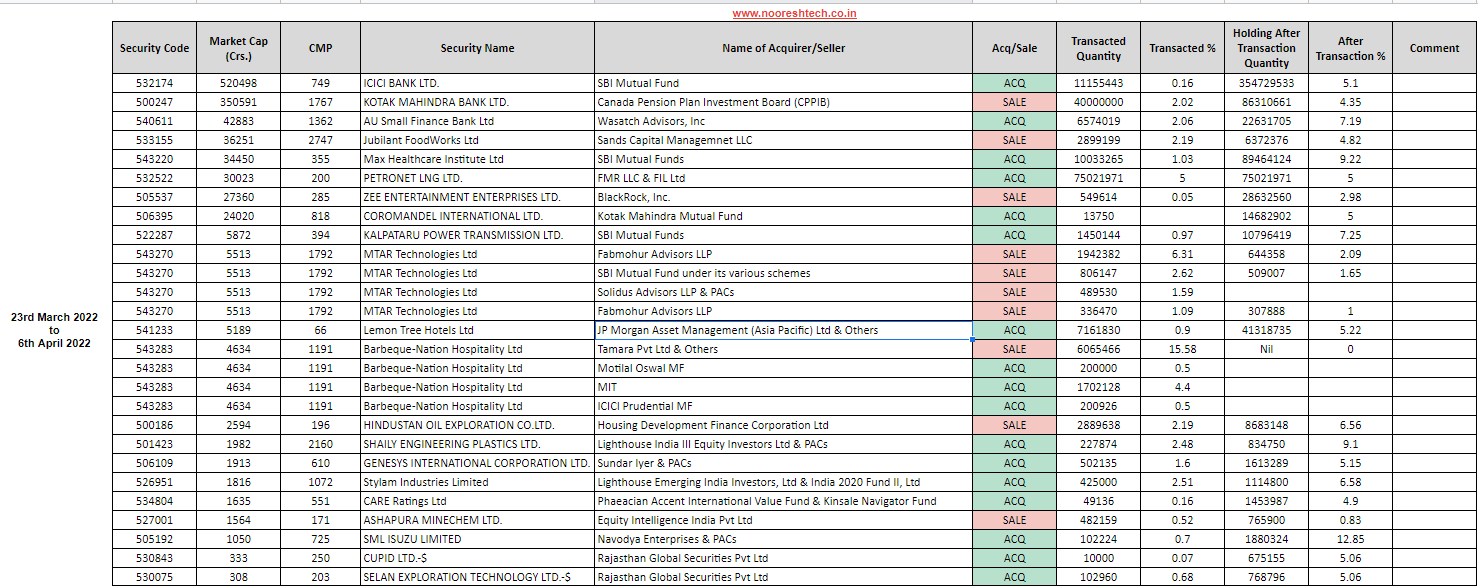
Task: Select the BlackRock, Inc. cell
Action: click(x=783, y=197)
